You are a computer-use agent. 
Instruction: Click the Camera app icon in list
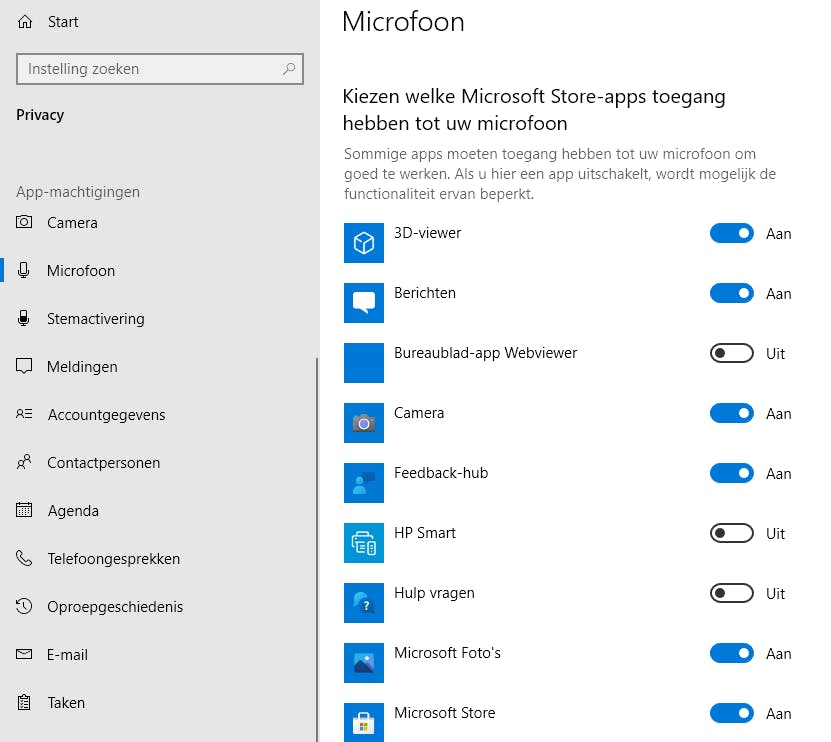[364, 422]
